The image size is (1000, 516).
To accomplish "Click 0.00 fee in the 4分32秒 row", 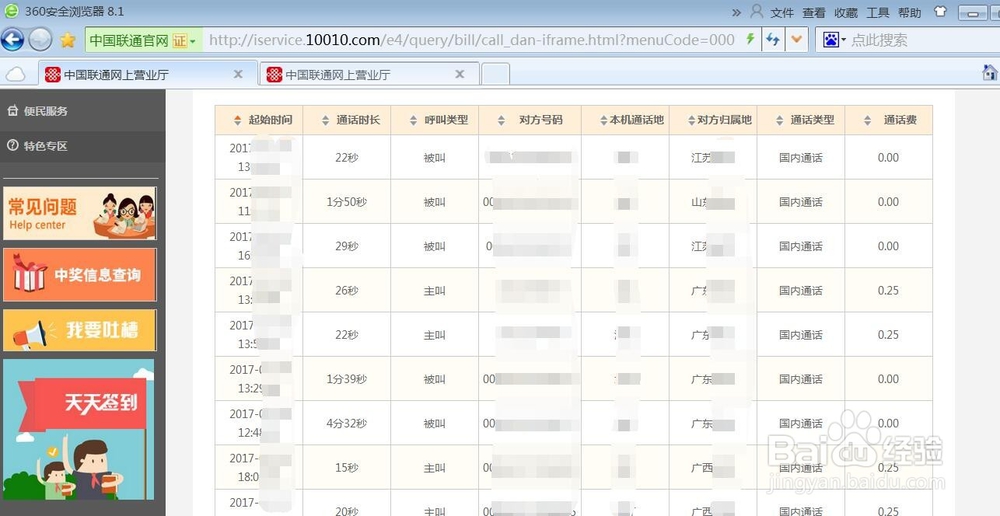I will [888, 424].
